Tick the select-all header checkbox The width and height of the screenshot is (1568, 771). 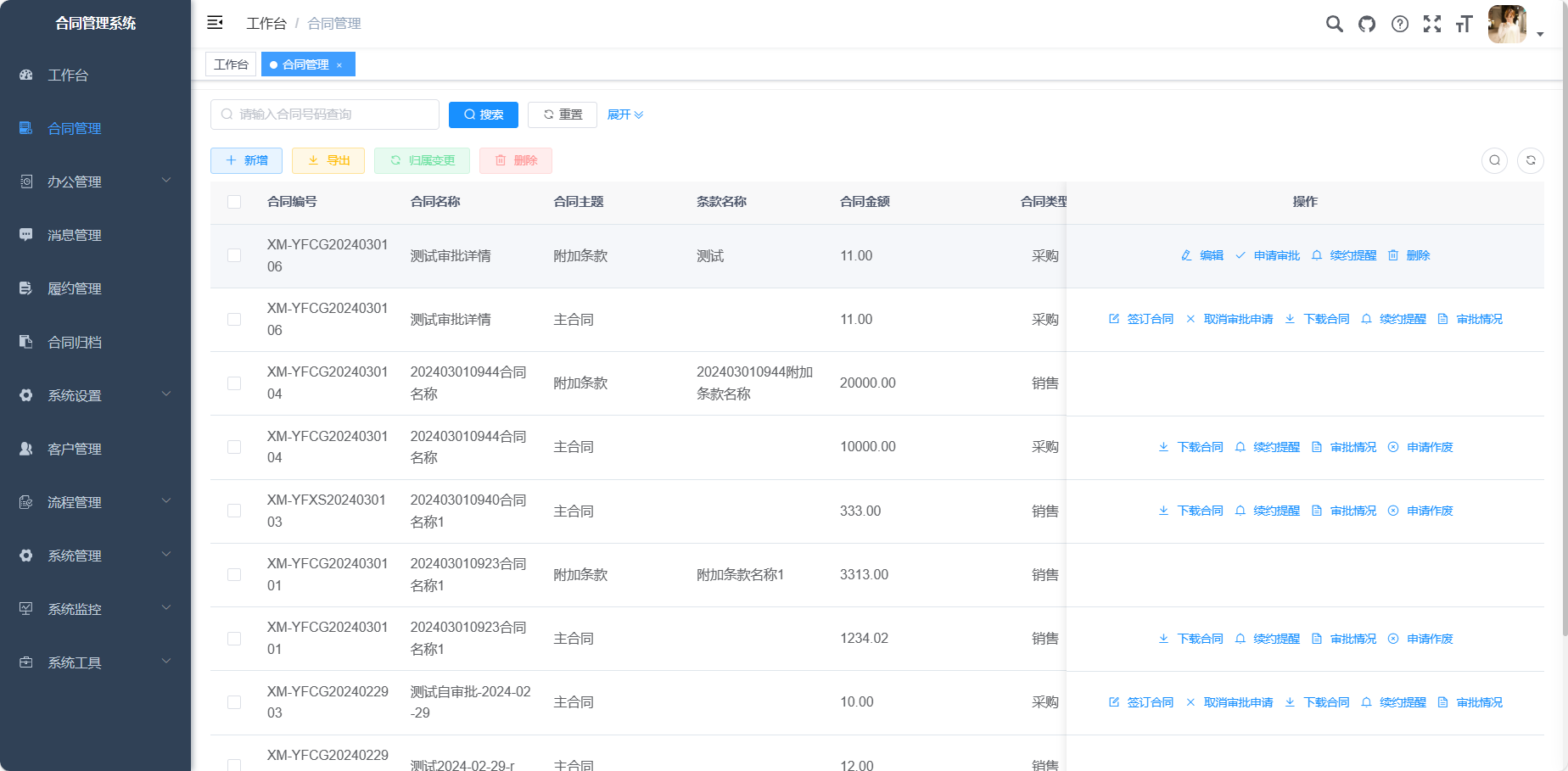tap(234, 202)
